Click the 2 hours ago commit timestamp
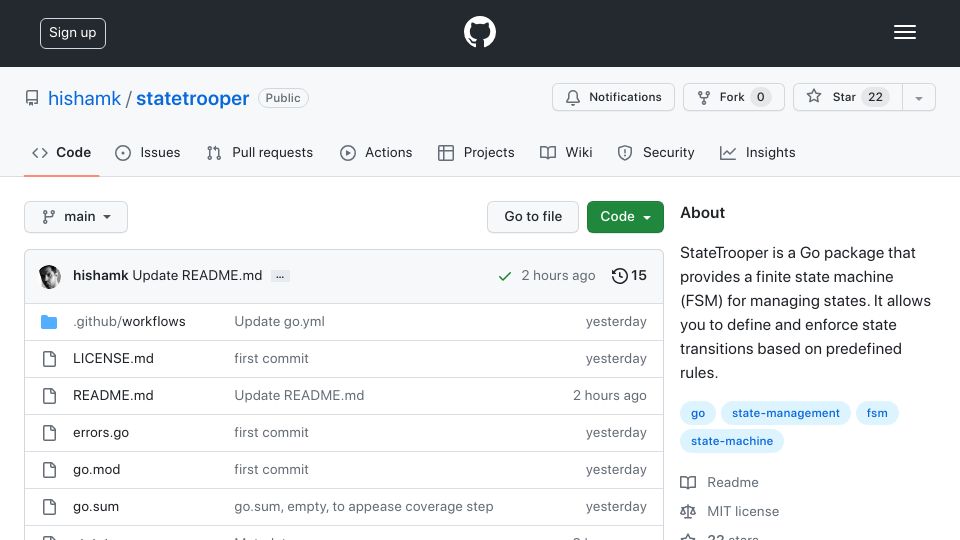The image size is (960, 540). 558,276
